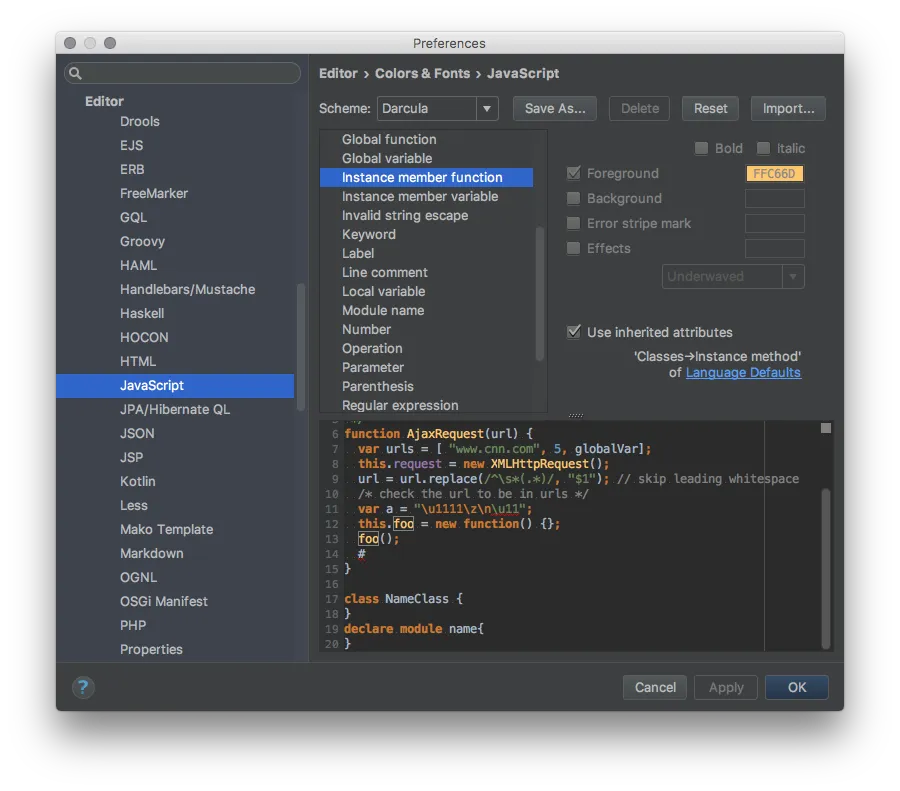
Task: Click the Editor sidebar scrollbar
Action: tap(301, 347)
